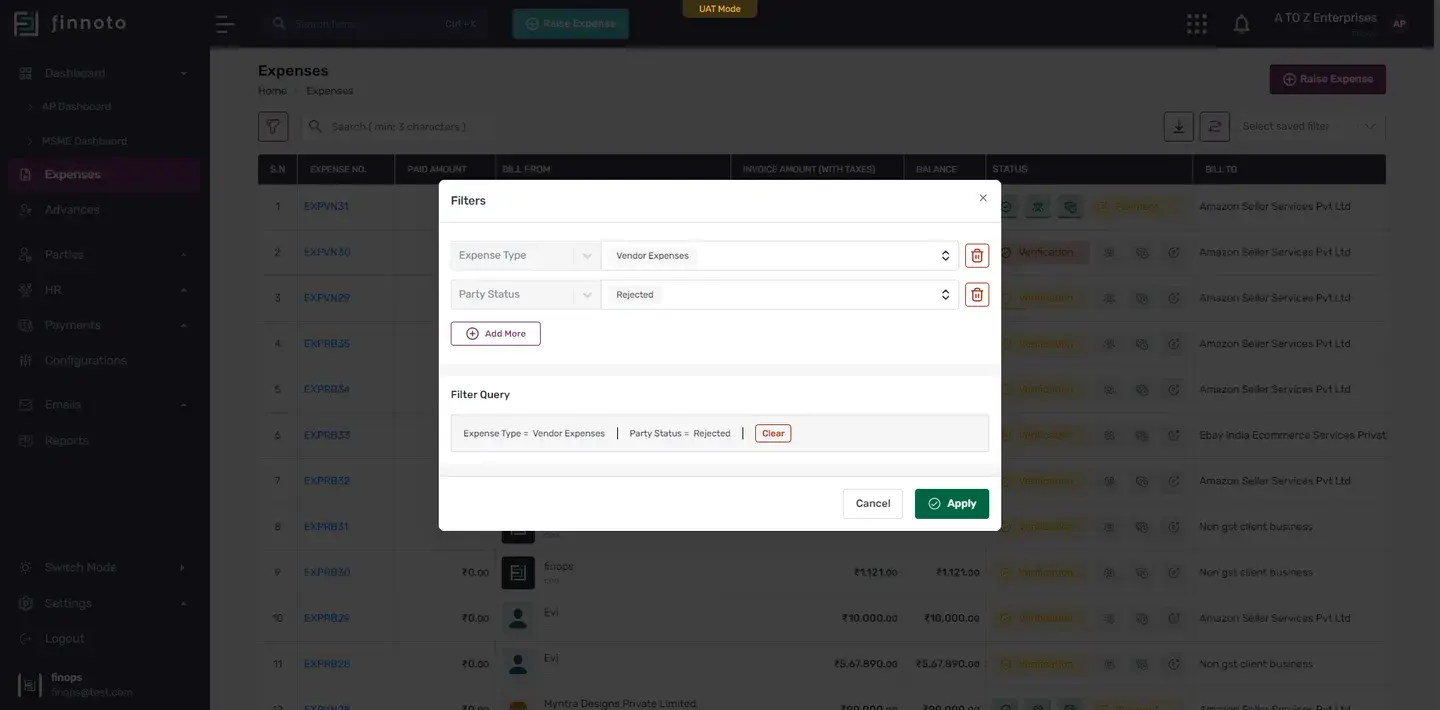Click the coins icon in the EXPRB33 row
The image size is (1440, 710).
click(1142, 436)
